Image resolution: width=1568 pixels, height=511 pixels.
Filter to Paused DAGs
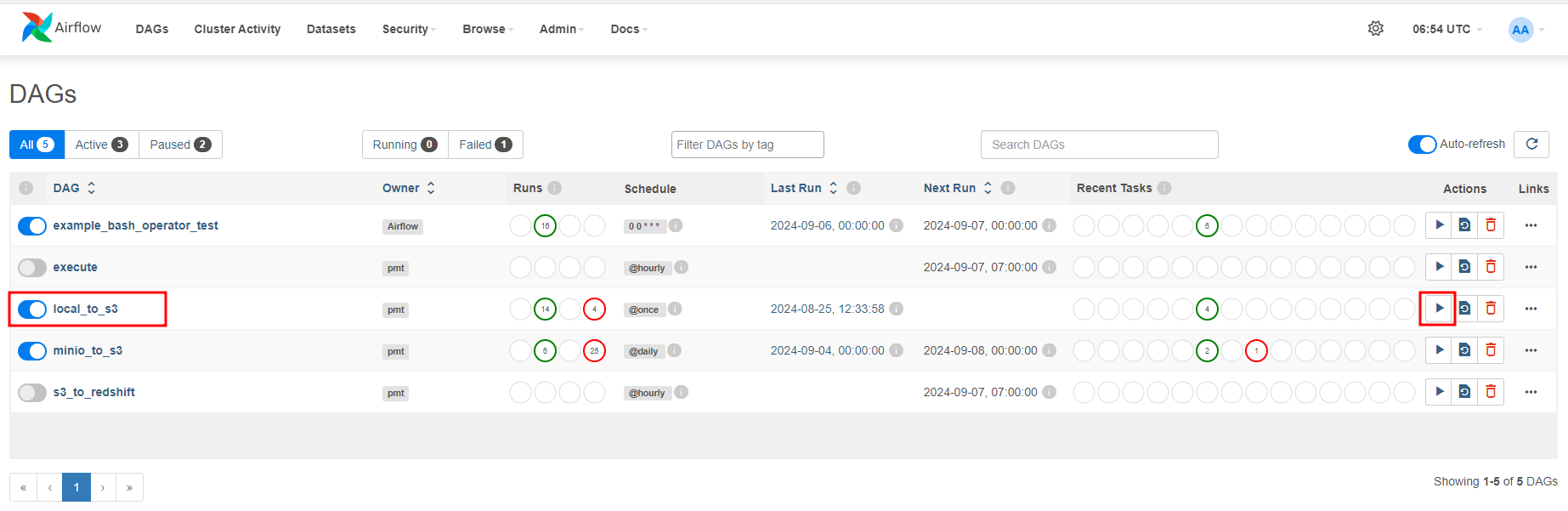[x=180, y=145]
